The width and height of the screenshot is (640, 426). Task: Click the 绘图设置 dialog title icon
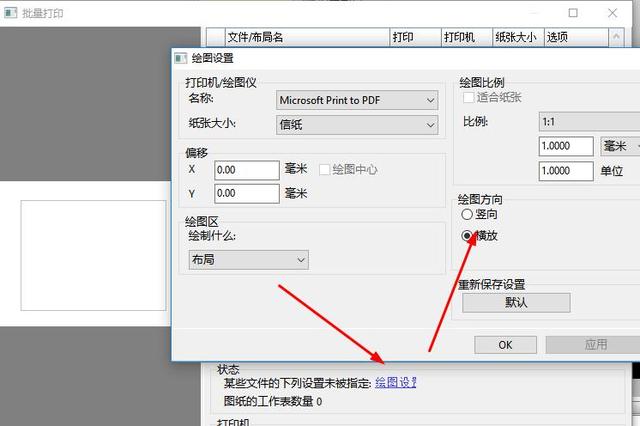[x=180, y=58]
